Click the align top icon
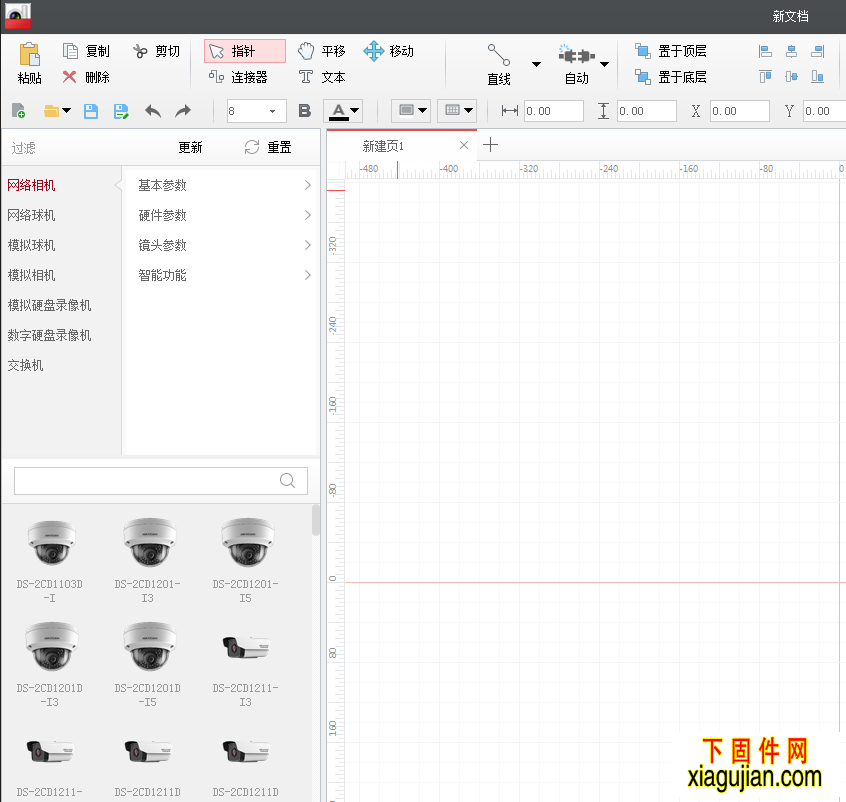 pyautogui.click(x=765, y=77)
